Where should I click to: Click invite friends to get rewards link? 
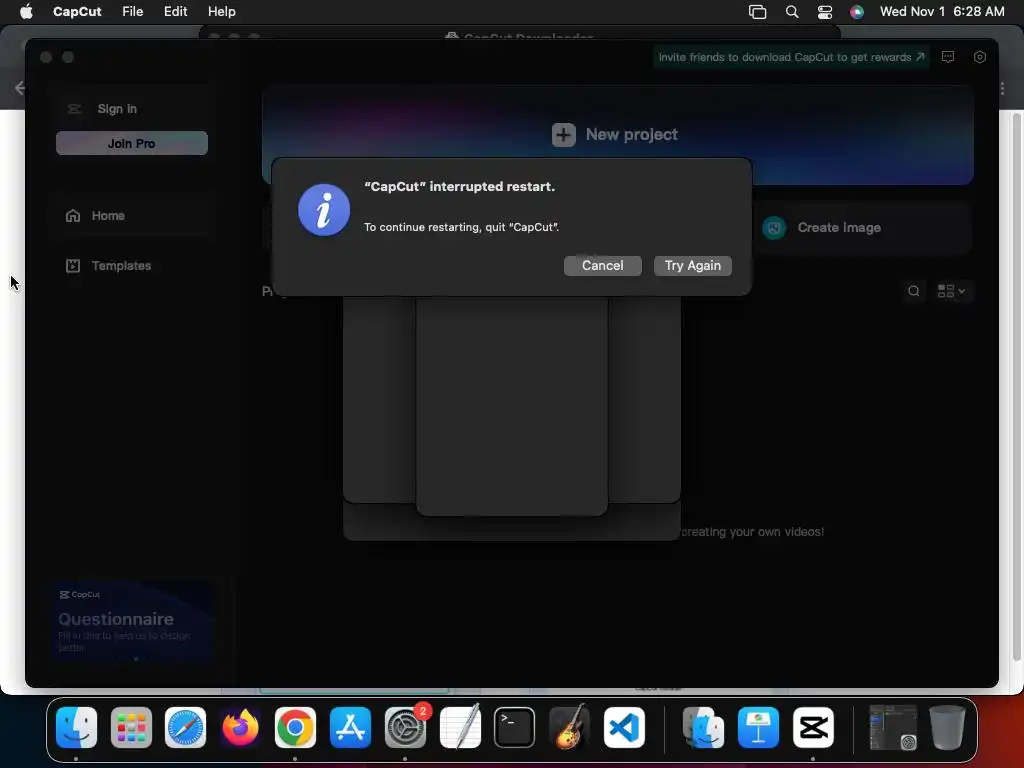tap(791, 57)
